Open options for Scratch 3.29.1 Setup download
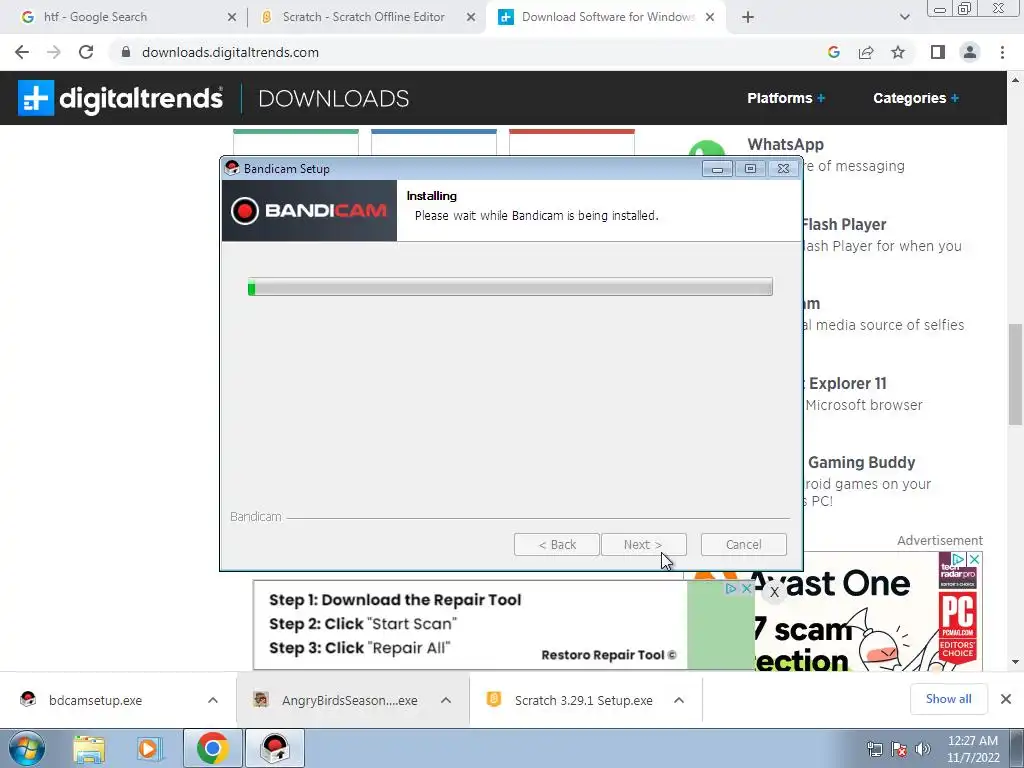The width and height of the screenshot is (1024, 768). tap(679, 700)
